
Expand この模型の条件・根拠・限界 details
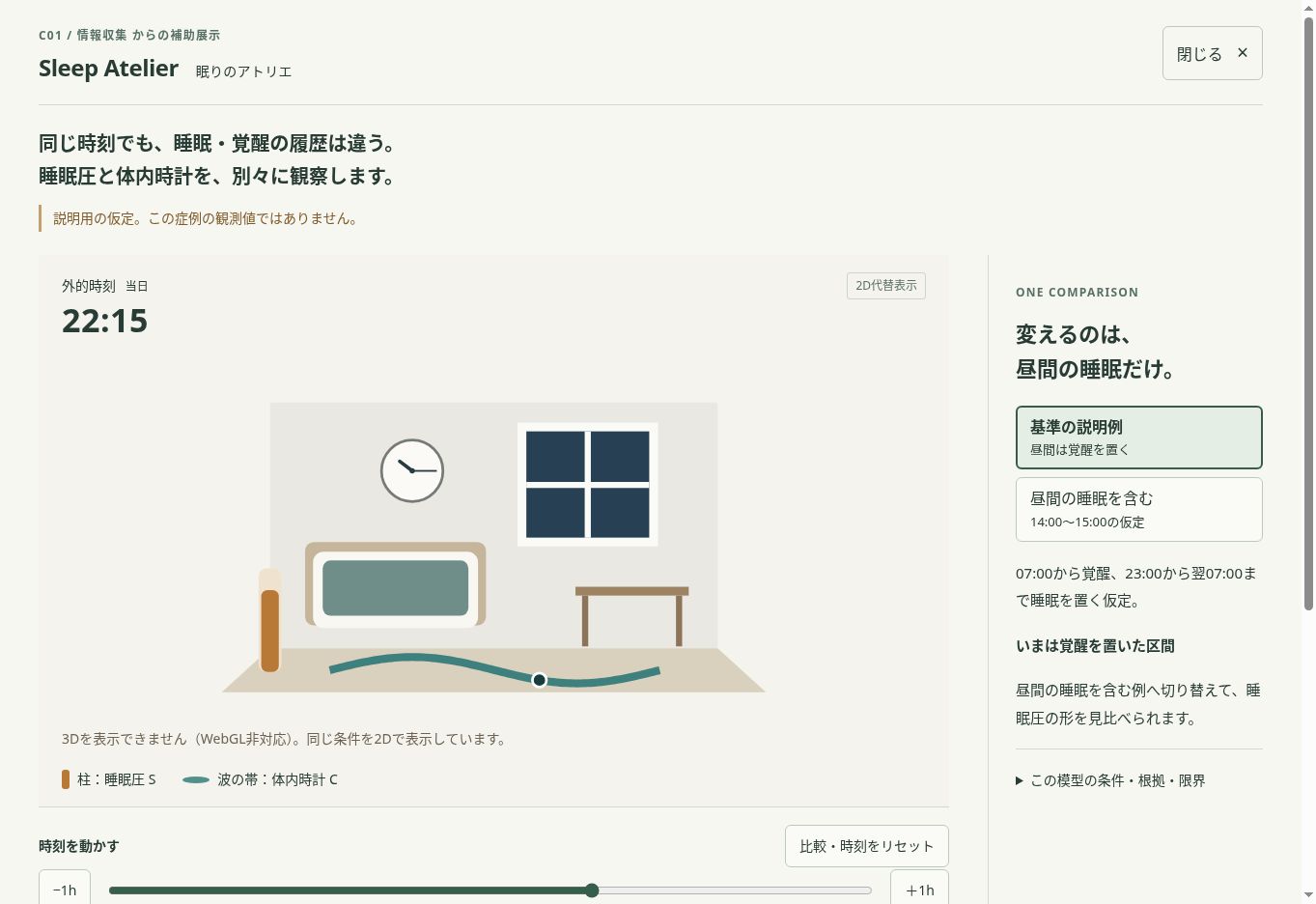point(1110,780)
